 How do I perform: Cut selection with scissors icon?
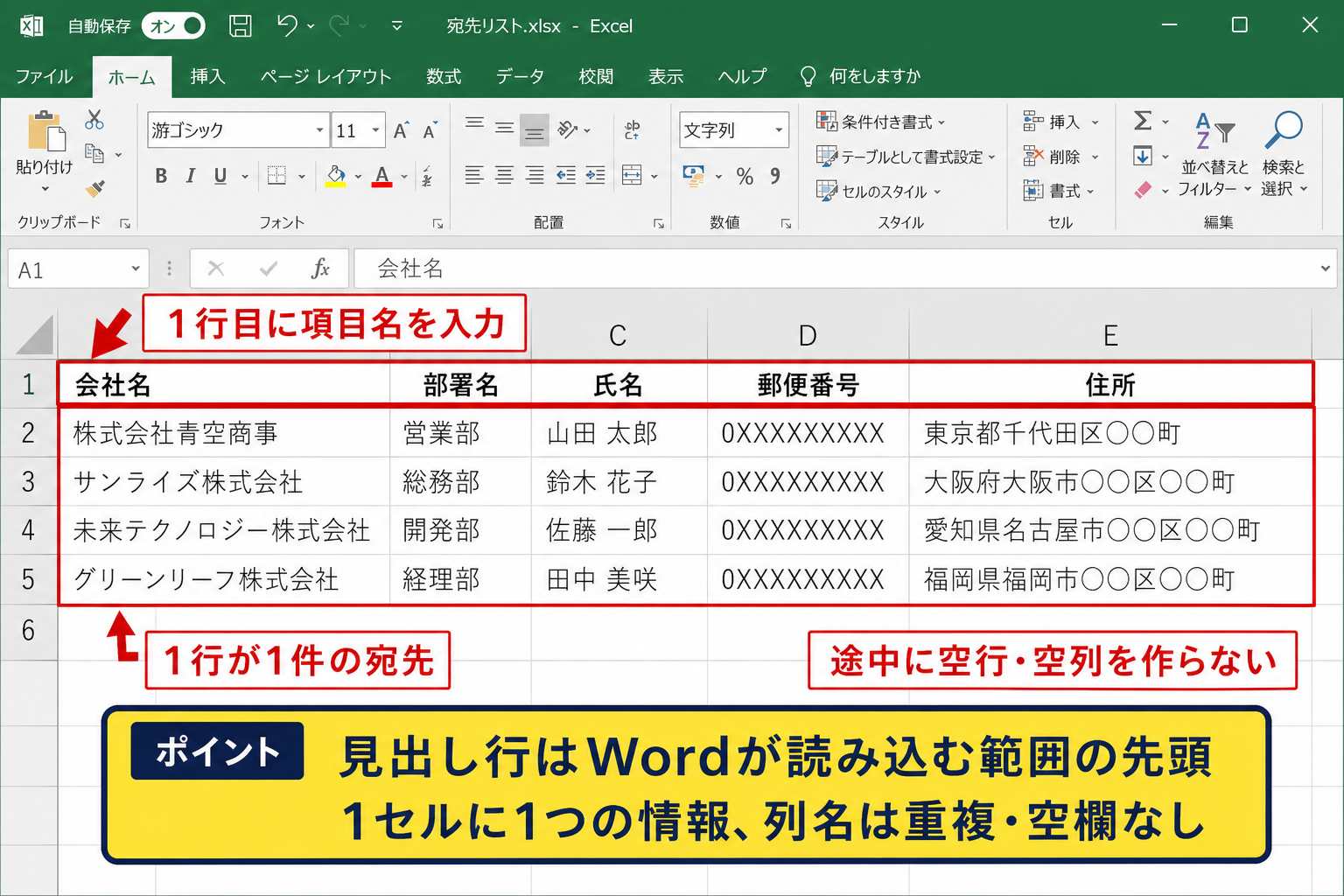pyautogui.click(x=94, y=120)
